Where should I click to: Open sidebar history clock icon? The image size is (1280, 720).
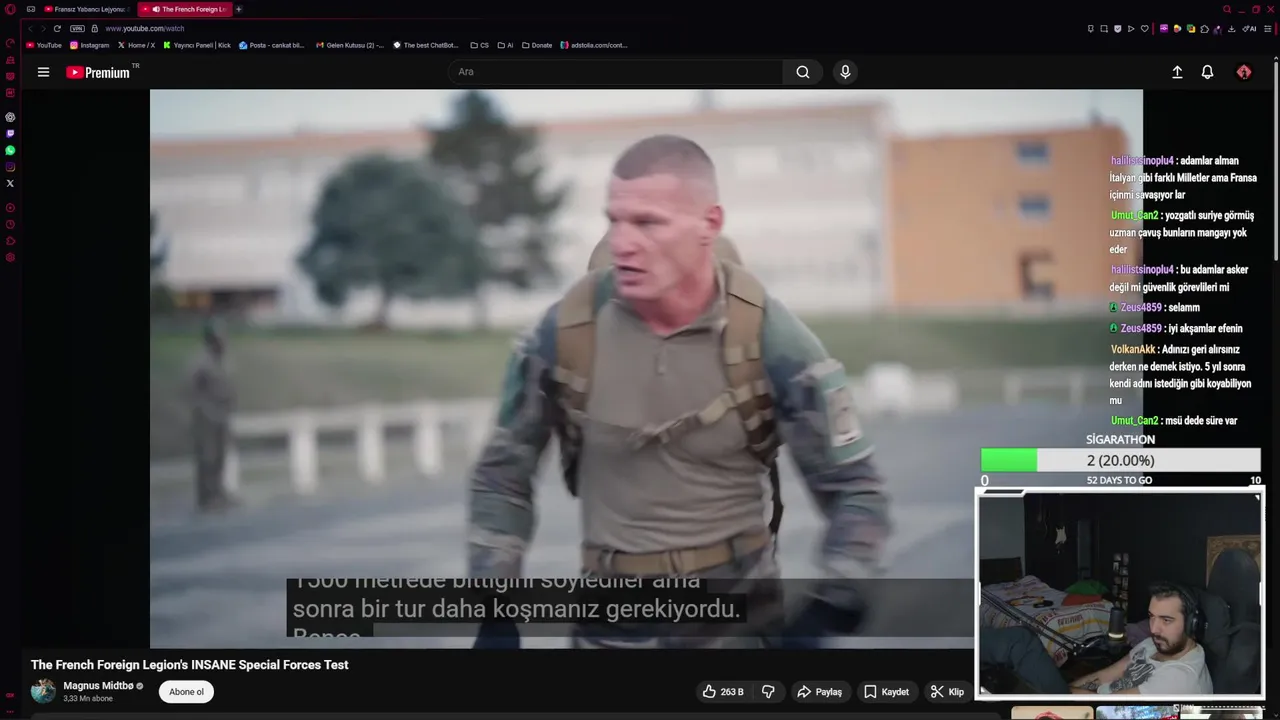[x=10, y=224]
